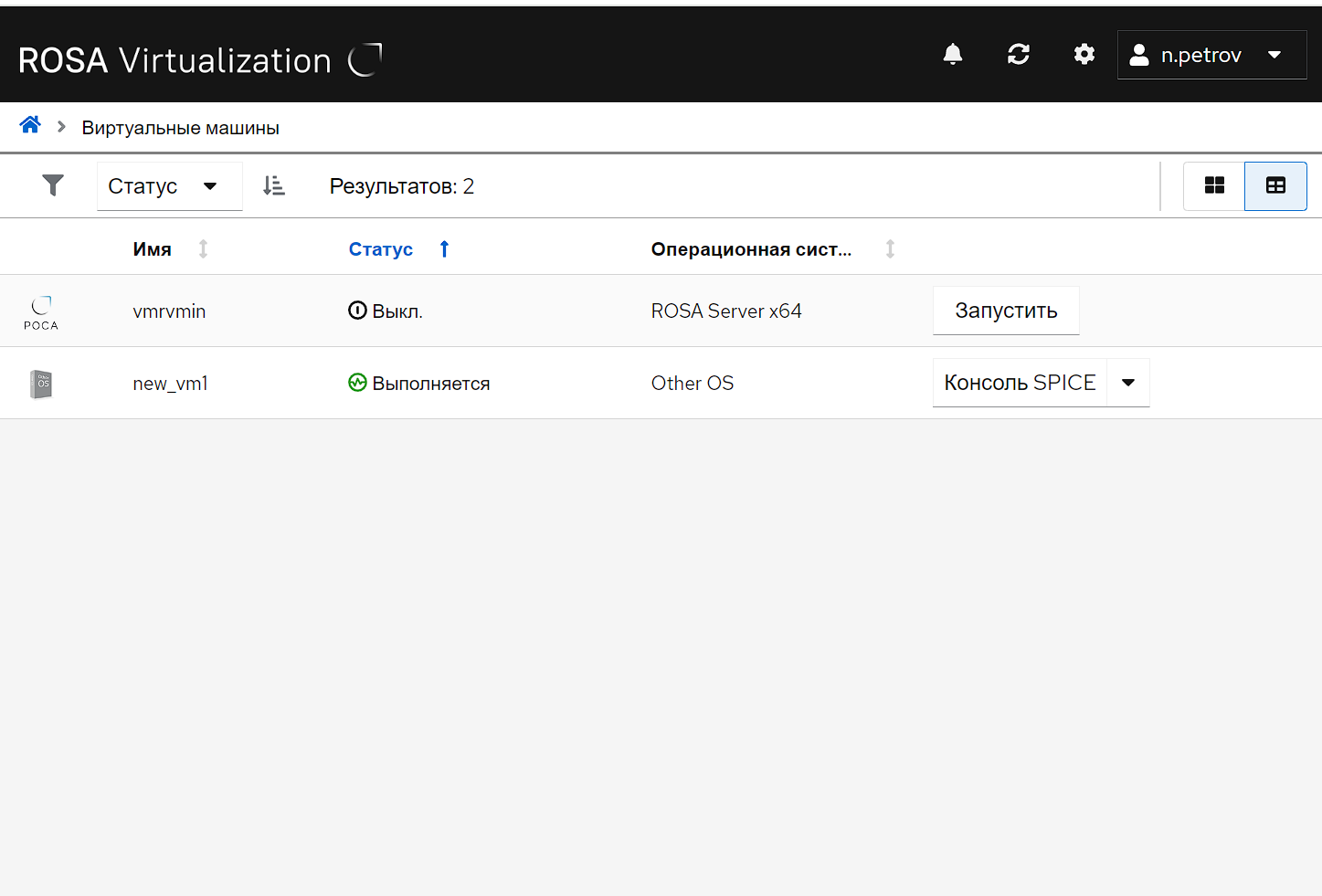Open settings via the gear icon
Screen dimensions: 1322x896
pos(1084,55)
